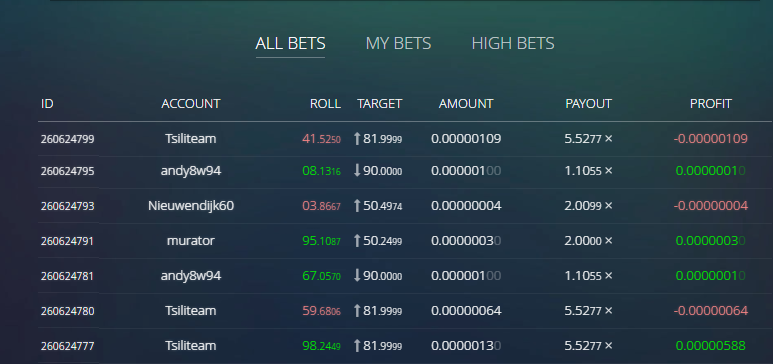Open bet ID 260624781

68,276
